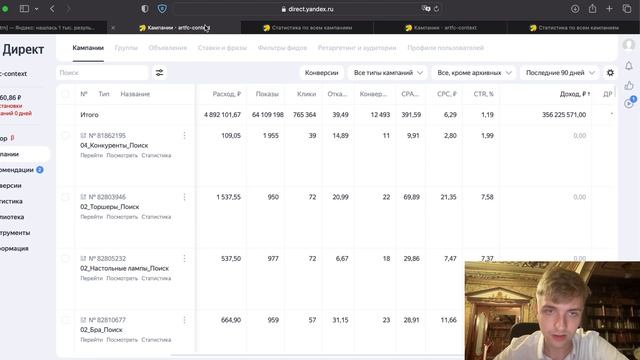Open 'Последние 90 дней' period dropdown
Screen dimensions: 640x360
pos(560,73)
